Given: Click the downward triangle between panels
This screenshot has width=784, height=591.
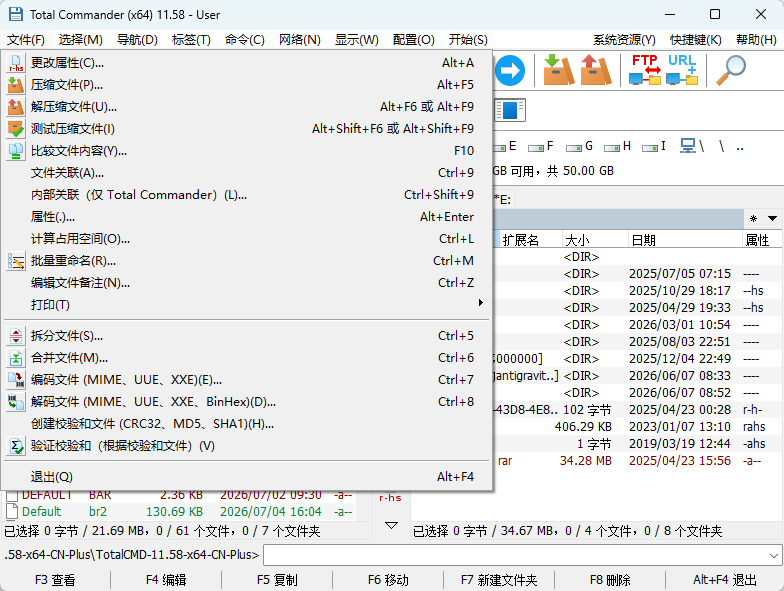Looking at the screenshot, I should [x=392, y=526].
